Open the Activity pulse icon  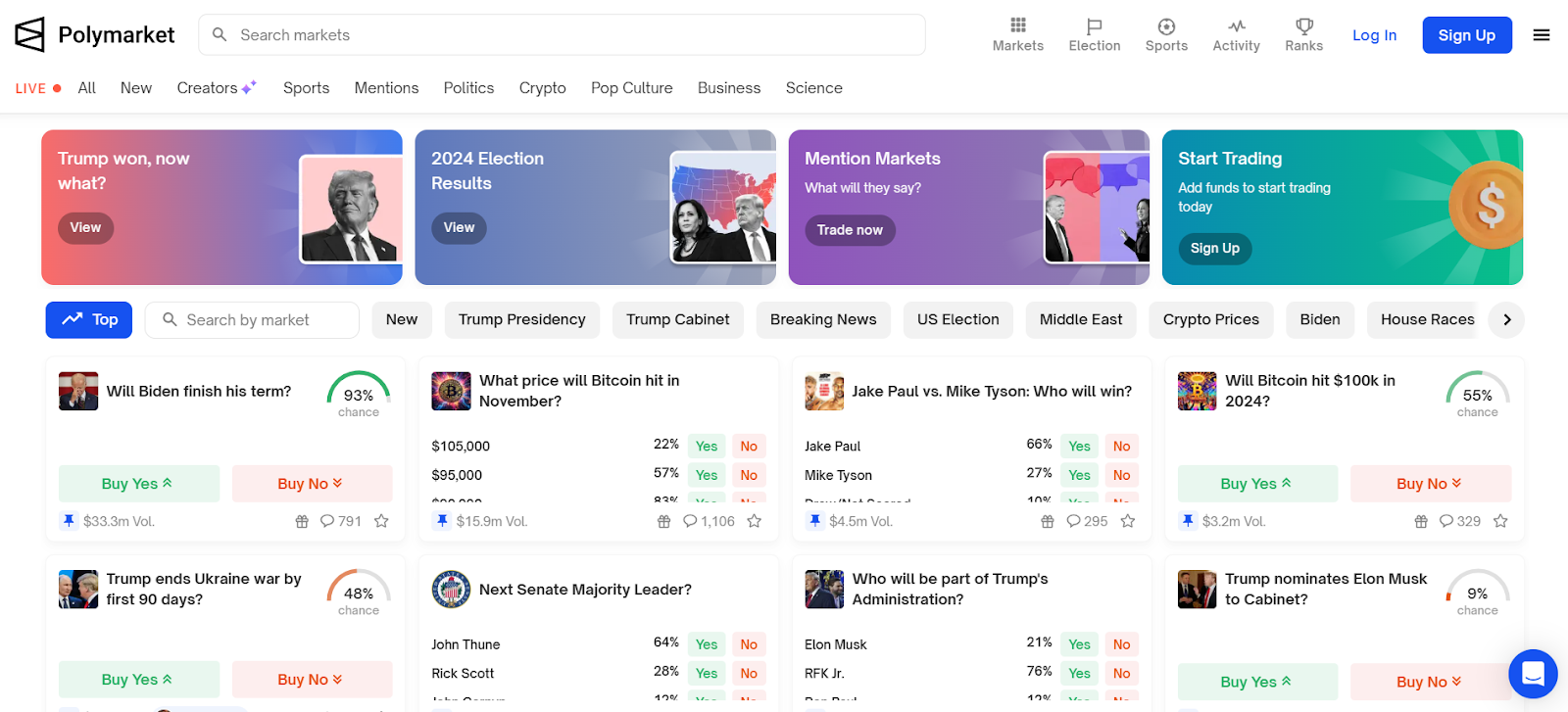point(1236,35)
